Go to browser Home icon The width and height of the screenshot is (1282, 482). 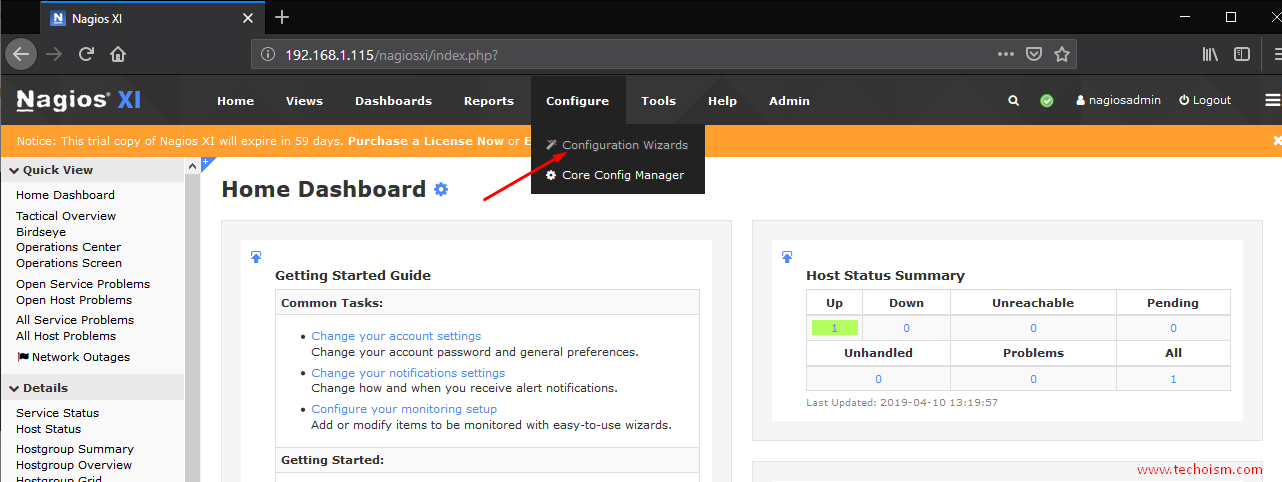coord(118,54)
